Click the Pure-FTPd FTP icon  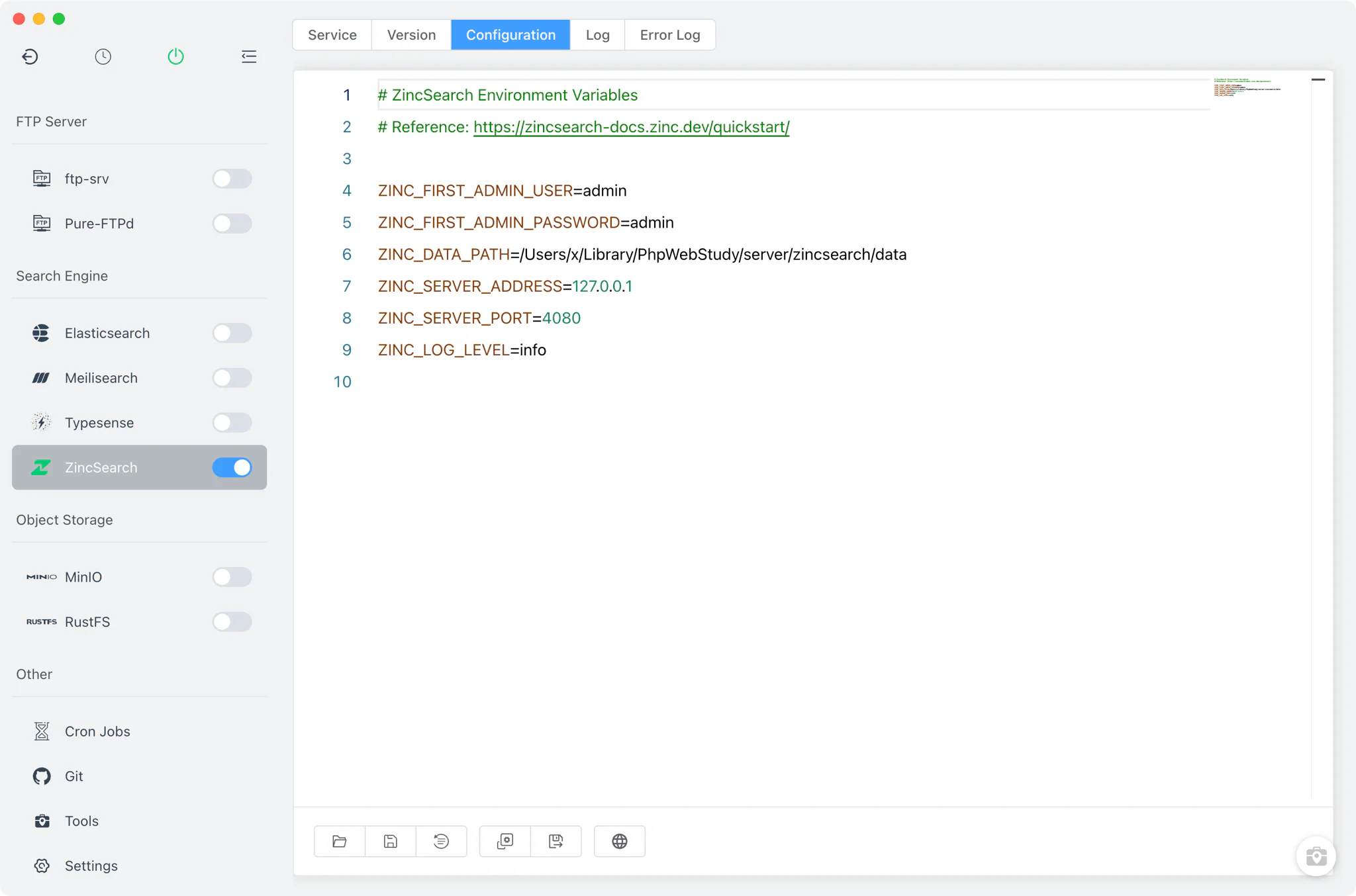click(42, 223)
